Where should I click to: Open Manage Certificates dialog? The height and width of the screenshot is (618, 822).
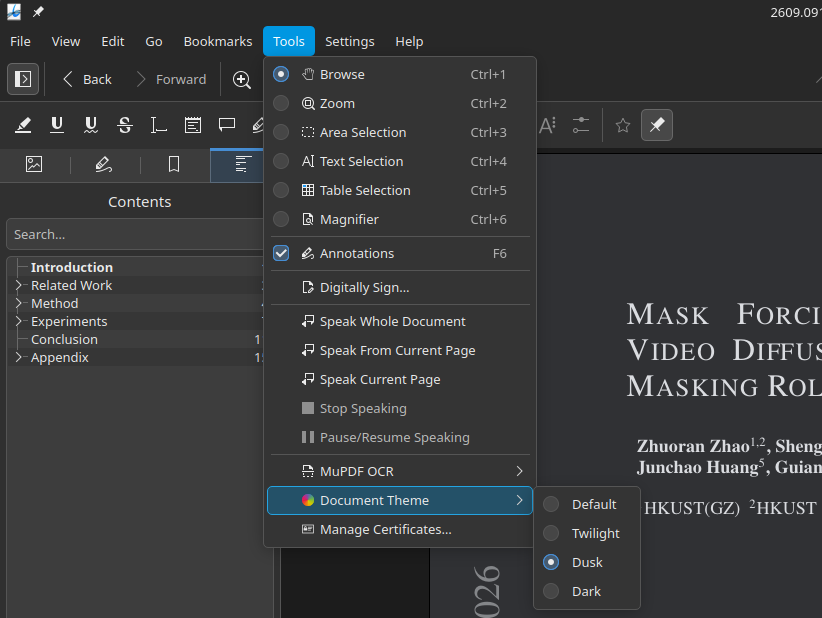[x=399, y=529]
